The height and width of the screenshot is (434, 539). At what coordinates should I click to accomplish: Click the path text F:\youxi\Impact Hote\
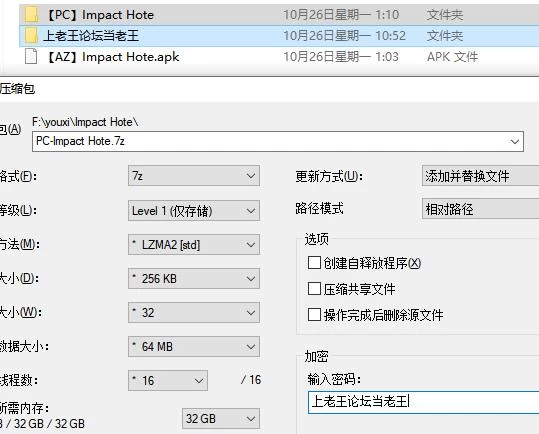(x=85, y=122)
